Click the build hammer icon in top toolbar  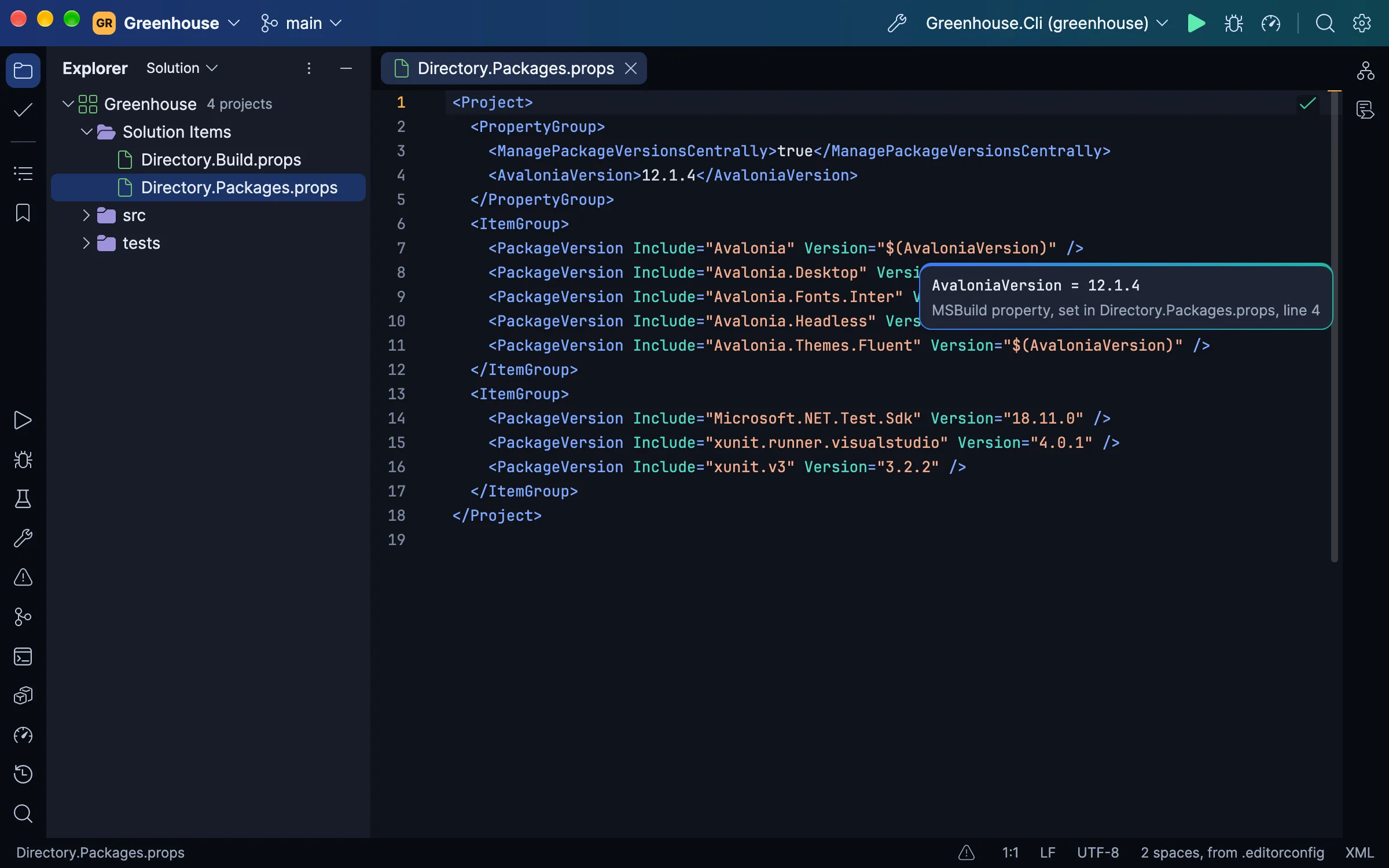click(897, 23)
